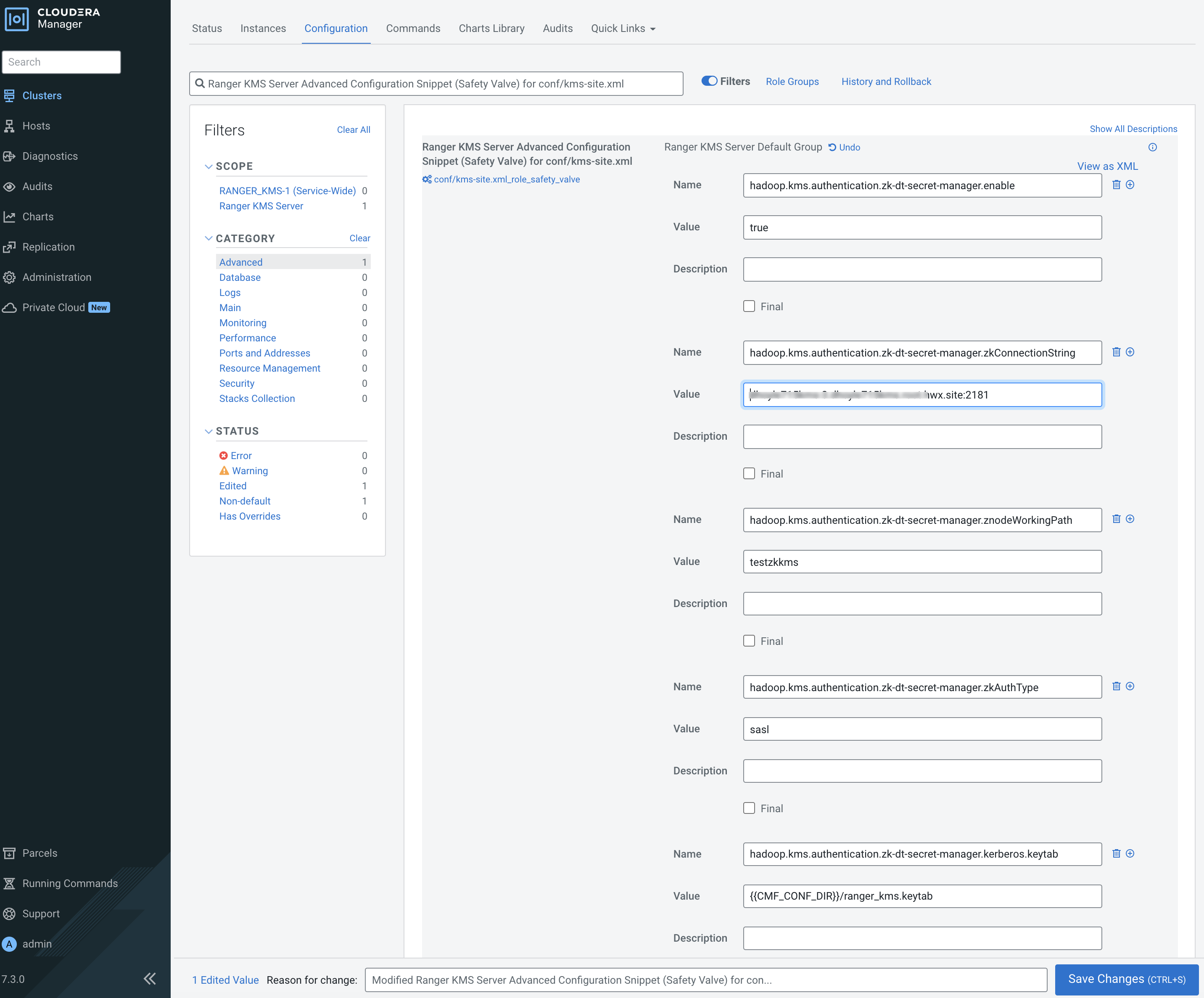Add a property after the zkConnectionString entry
The image size is (1204, 998).
click(x=1130, y=352)
